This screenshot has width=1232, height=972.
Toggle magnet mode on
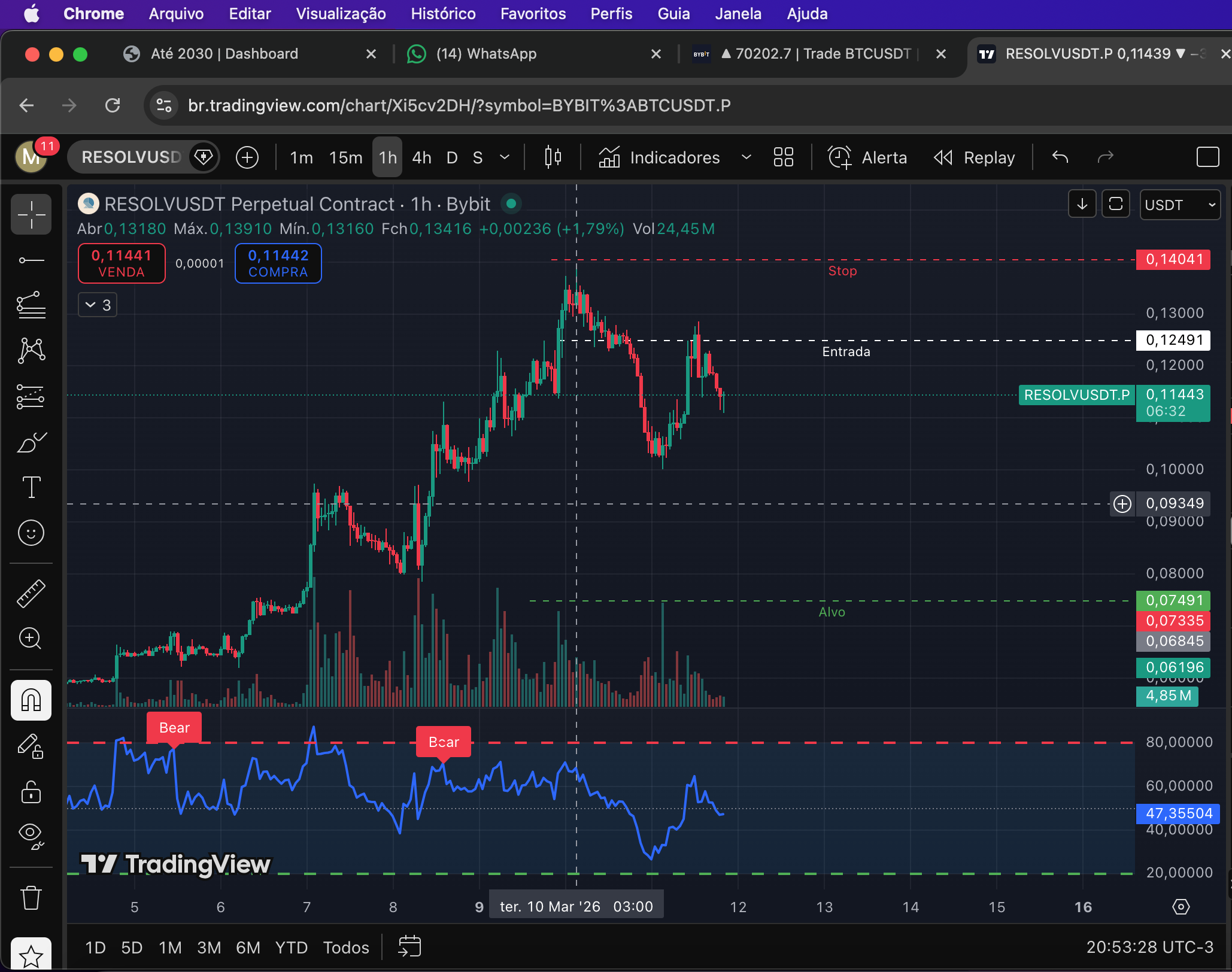31,700
